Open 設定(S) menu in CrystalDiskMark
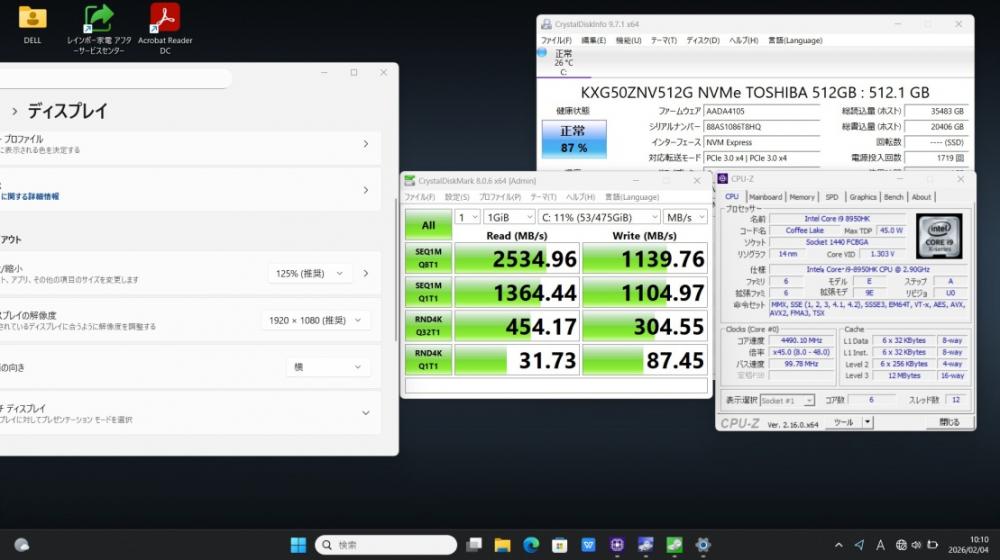The height and width of the screenshot is (560, 1000). (457, 197)
